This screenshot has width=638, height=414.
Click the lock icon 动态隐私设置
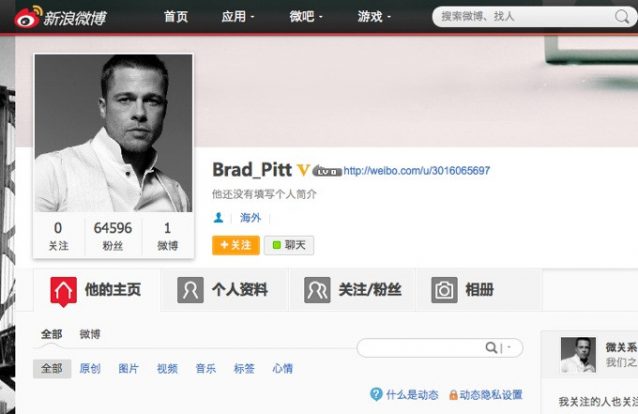tap(453, 394)
